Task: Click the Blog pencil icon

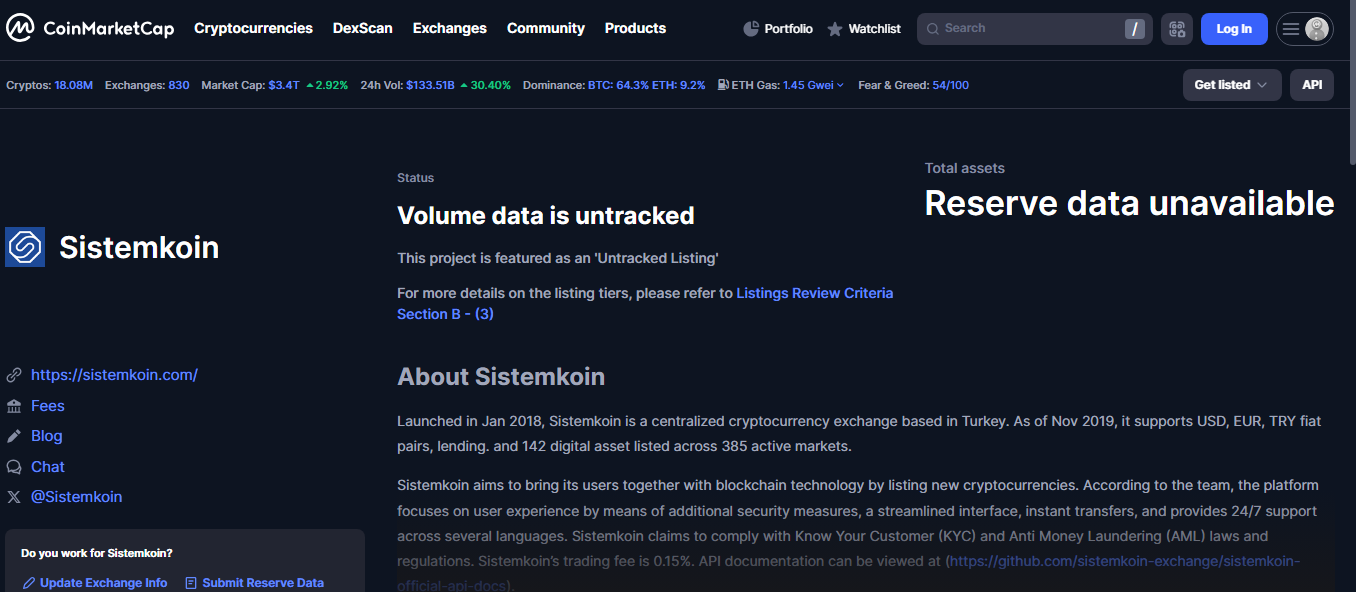Action: 14,436
